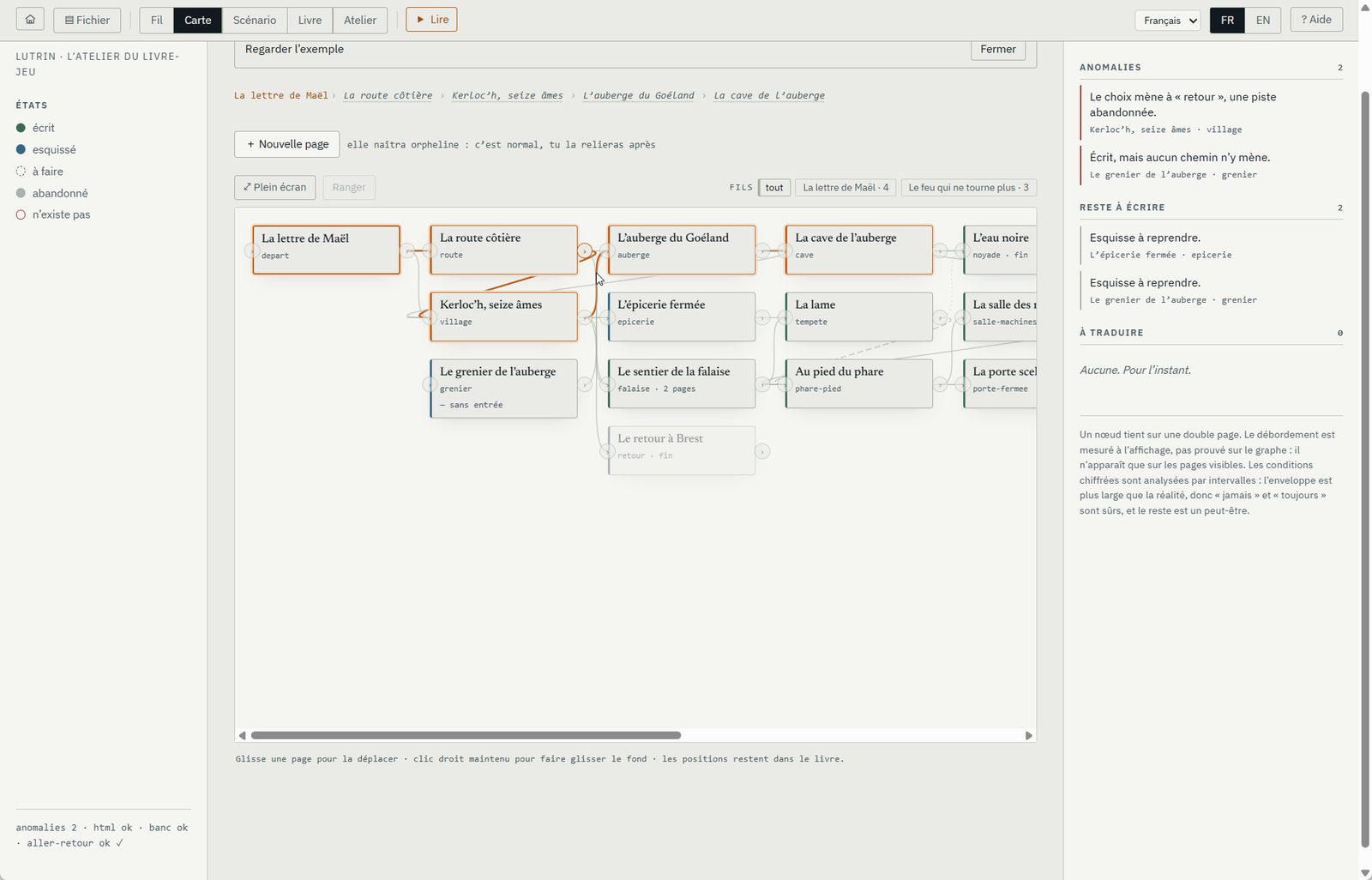Open anomaly 'Écrit, mais aucun chemin n'y mène'

coord(1211,165)
